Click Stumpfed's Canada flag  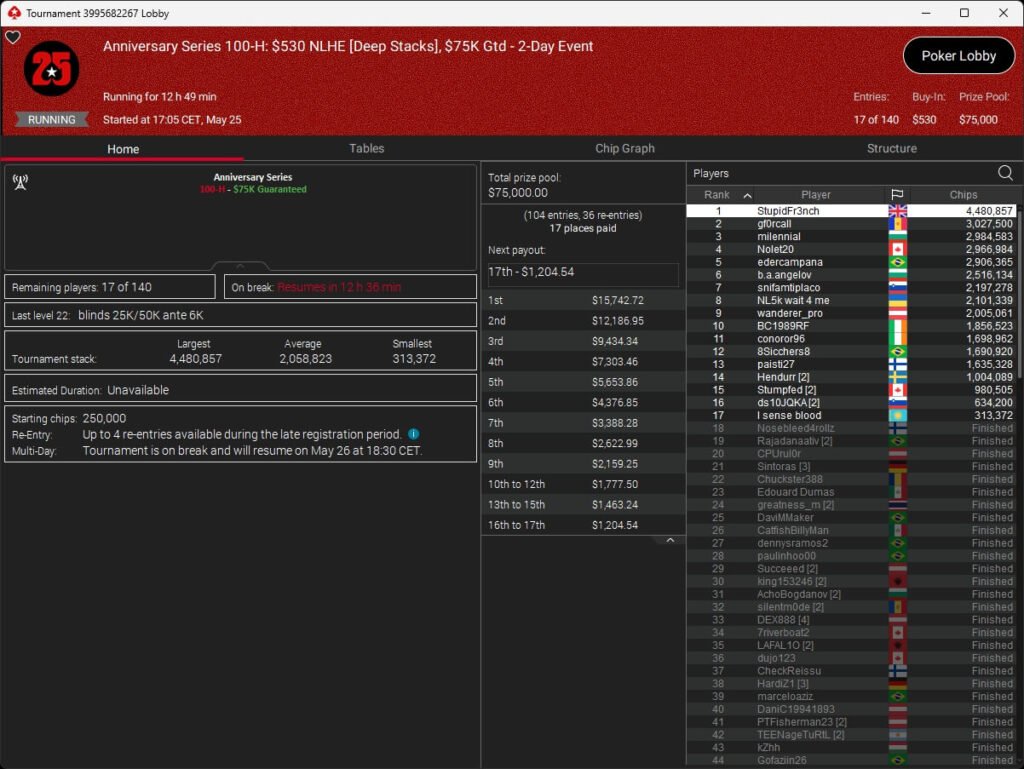coord(897,390)
